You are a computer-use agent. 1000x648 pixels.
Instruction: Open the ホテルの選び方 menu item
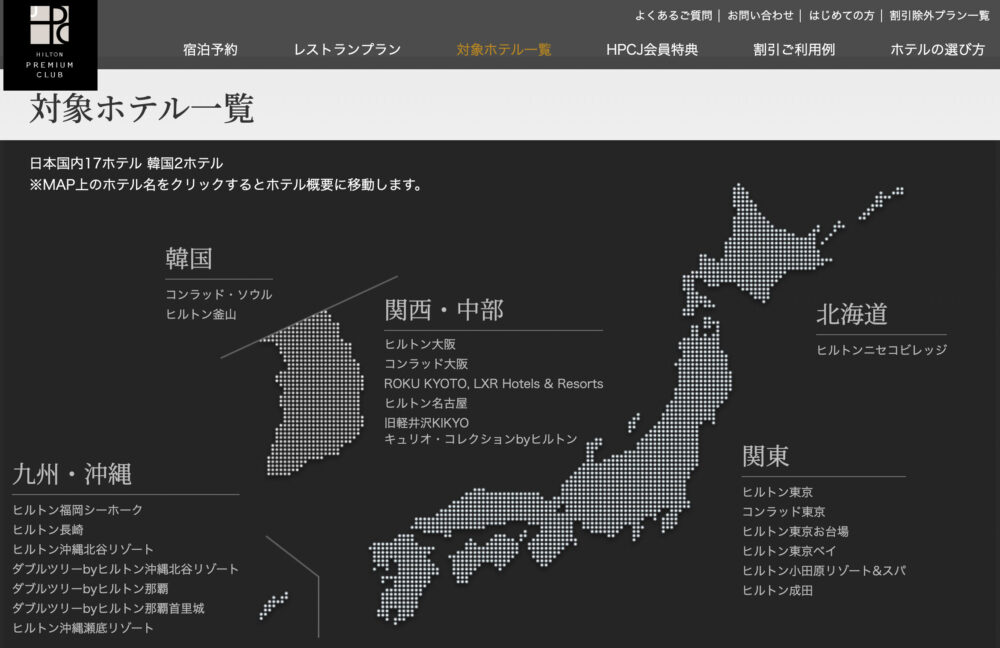point(938,50)
